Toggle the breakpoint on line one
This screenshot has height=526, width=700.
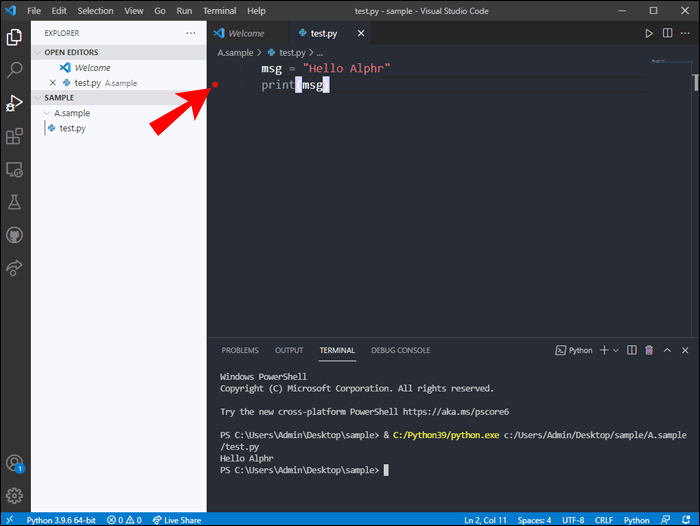[x=215, y=69]
